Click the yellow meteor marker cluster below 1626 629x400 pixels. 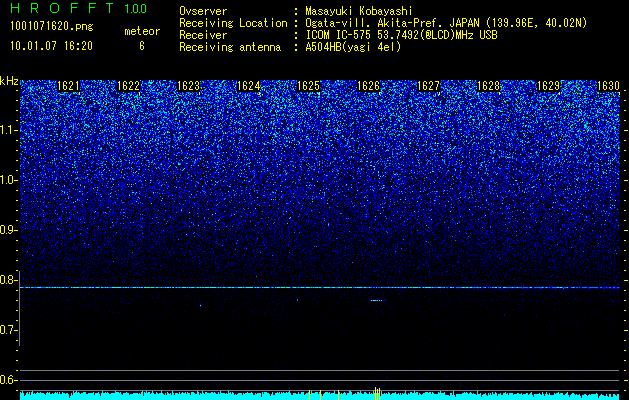pyautogui.click(x=377, y=393)
